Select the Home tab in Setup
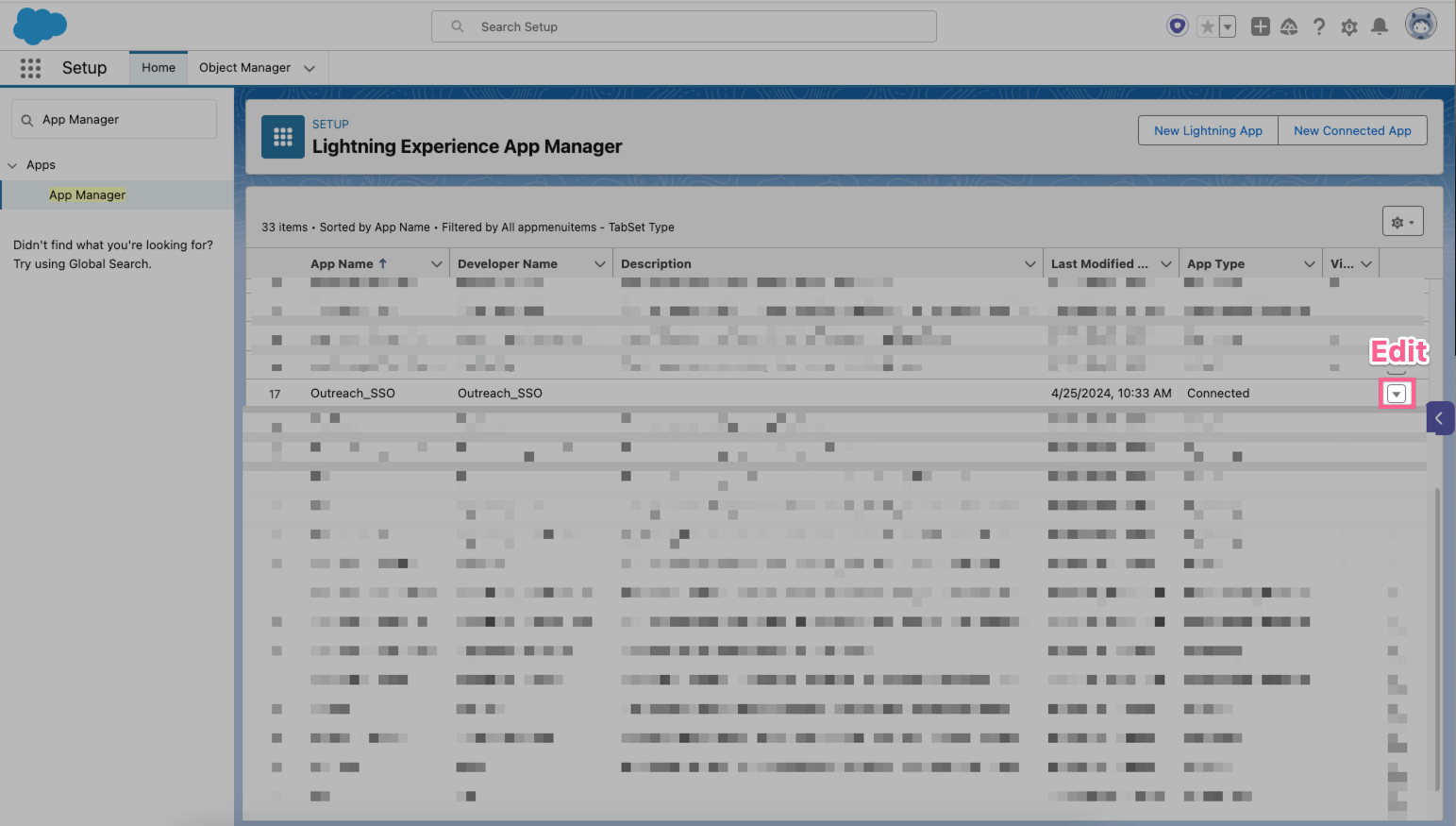Viewport: 1456px width, 826px height. [158, 67]
